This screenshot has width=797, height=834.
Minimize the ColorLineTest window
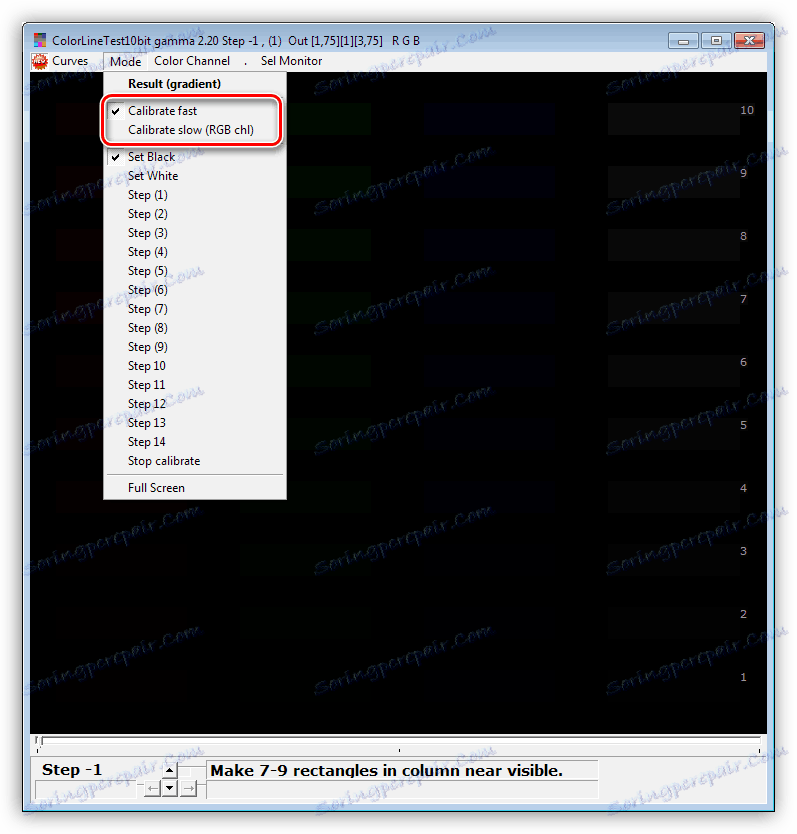684,41
